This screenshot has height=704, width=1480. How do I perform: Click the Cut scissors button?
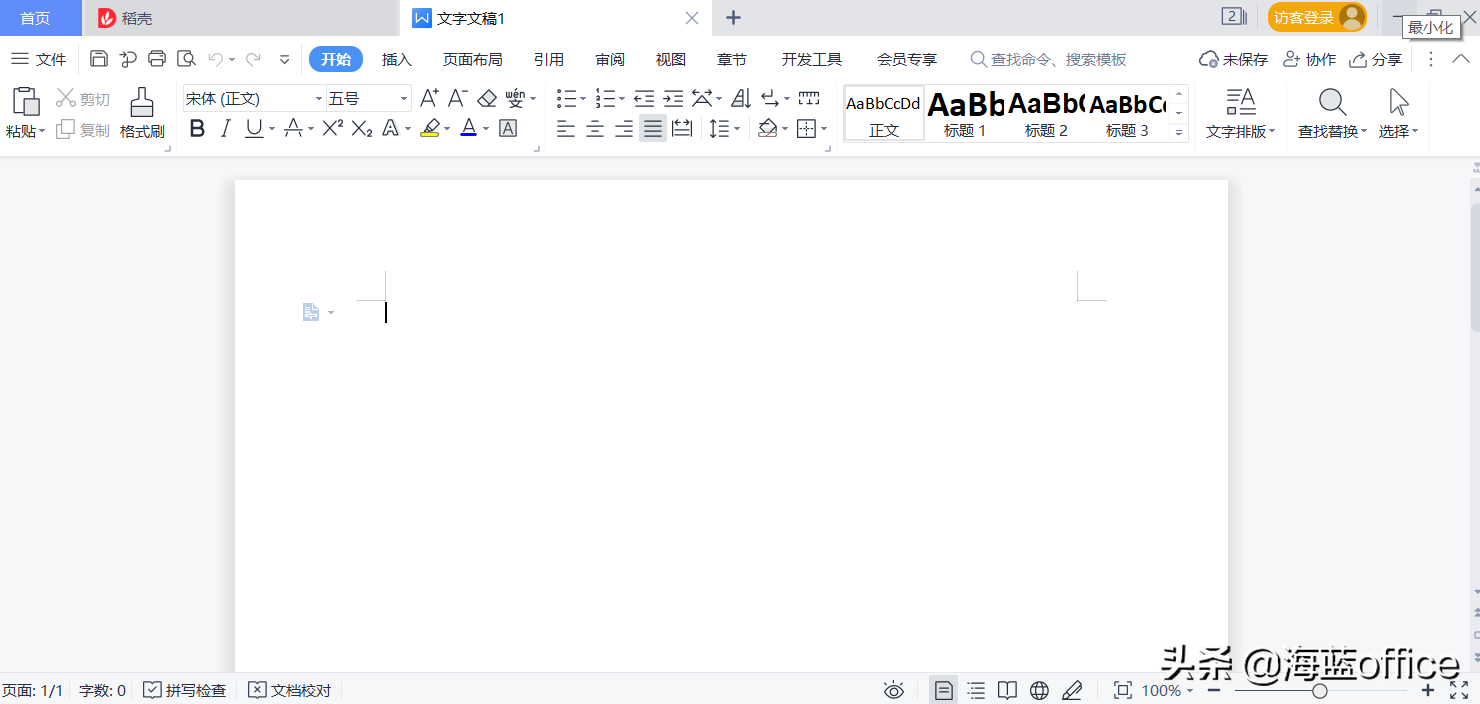pos(82,99)
